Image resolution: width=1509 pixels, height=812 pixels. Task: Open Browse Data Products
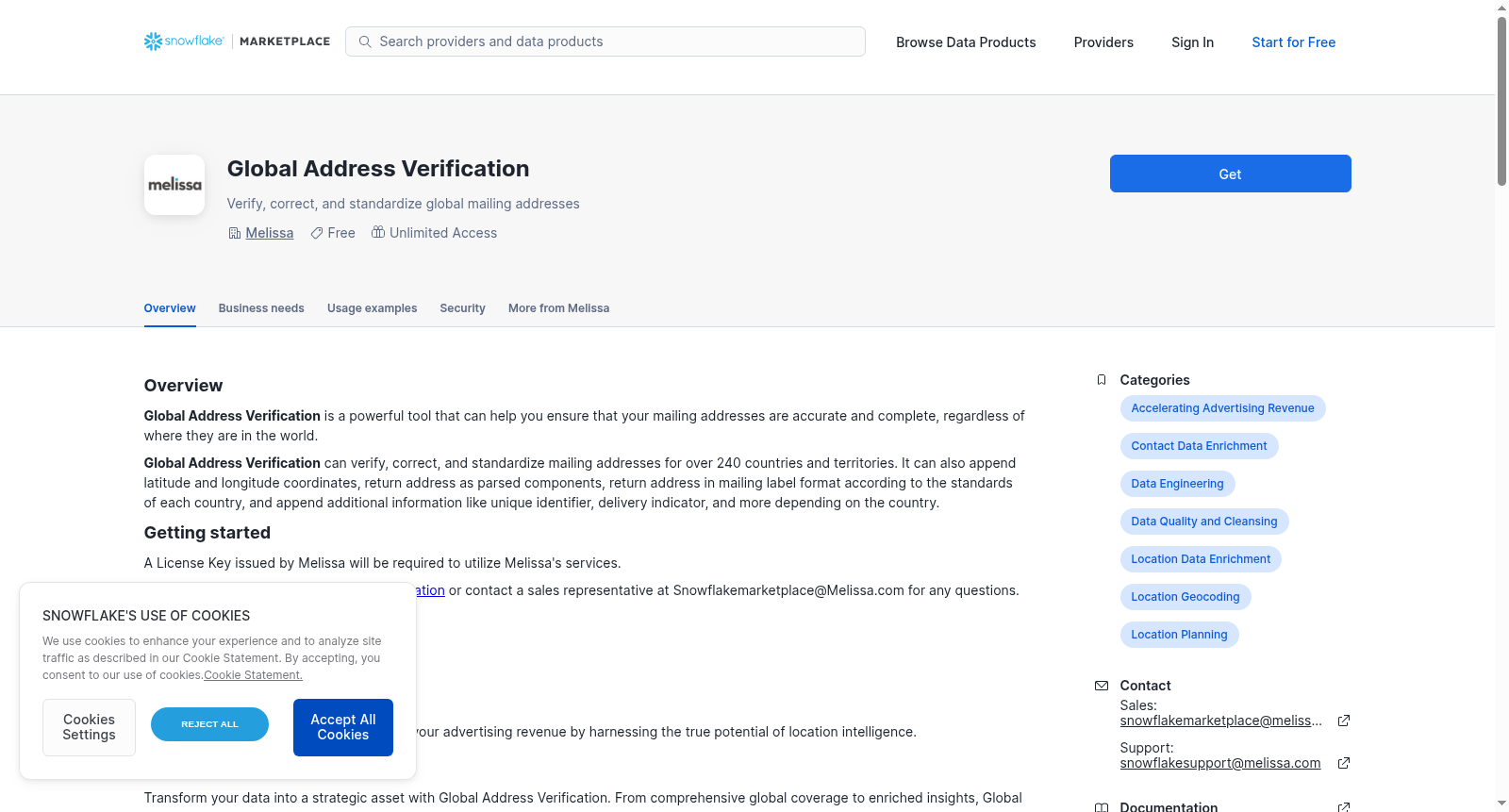coord(966,42)
